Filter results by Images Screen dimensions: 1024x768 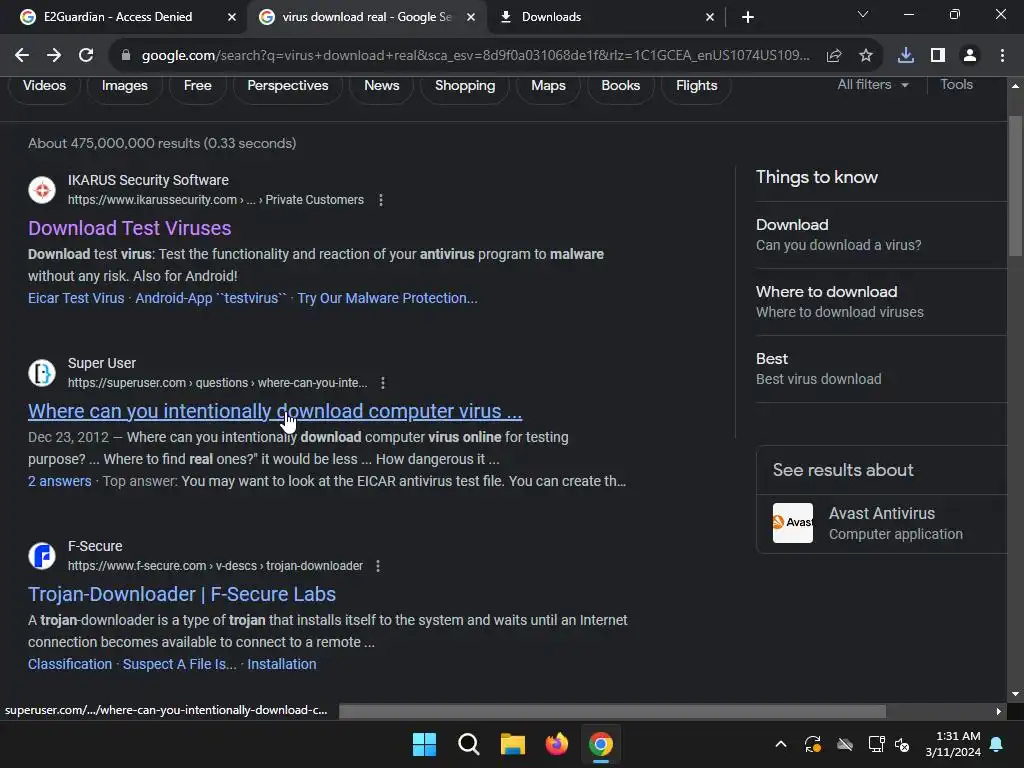point(125,86)
